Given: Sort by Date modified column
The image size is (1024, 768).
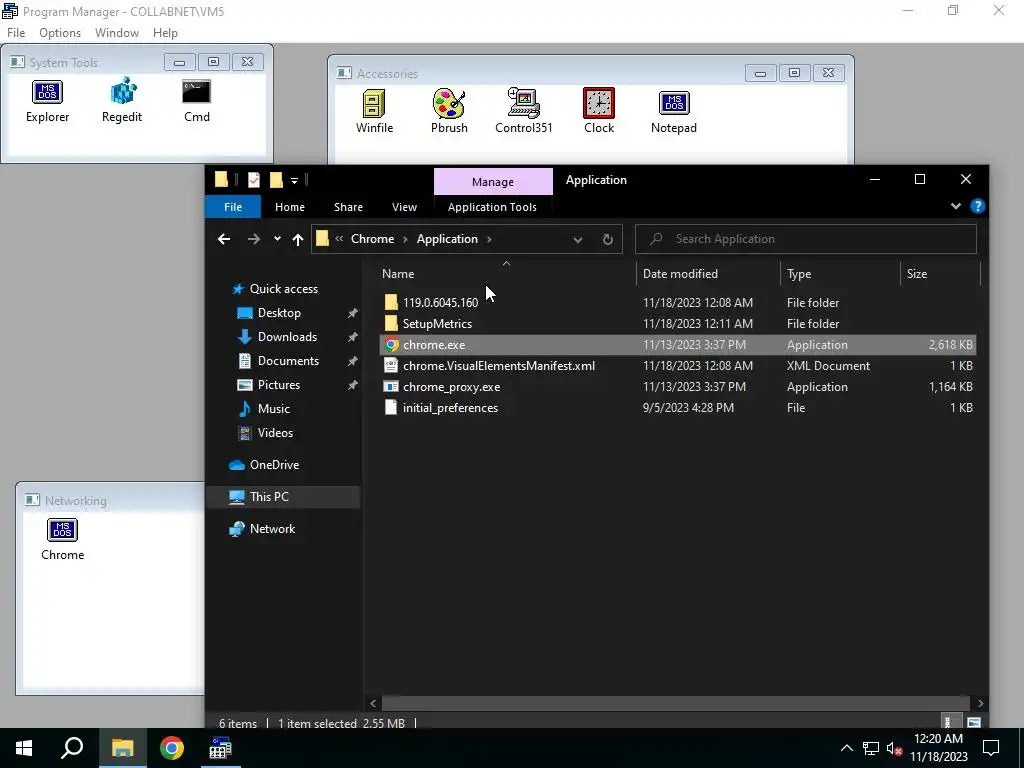Looking at the screenshot, I should coord(708,274).
